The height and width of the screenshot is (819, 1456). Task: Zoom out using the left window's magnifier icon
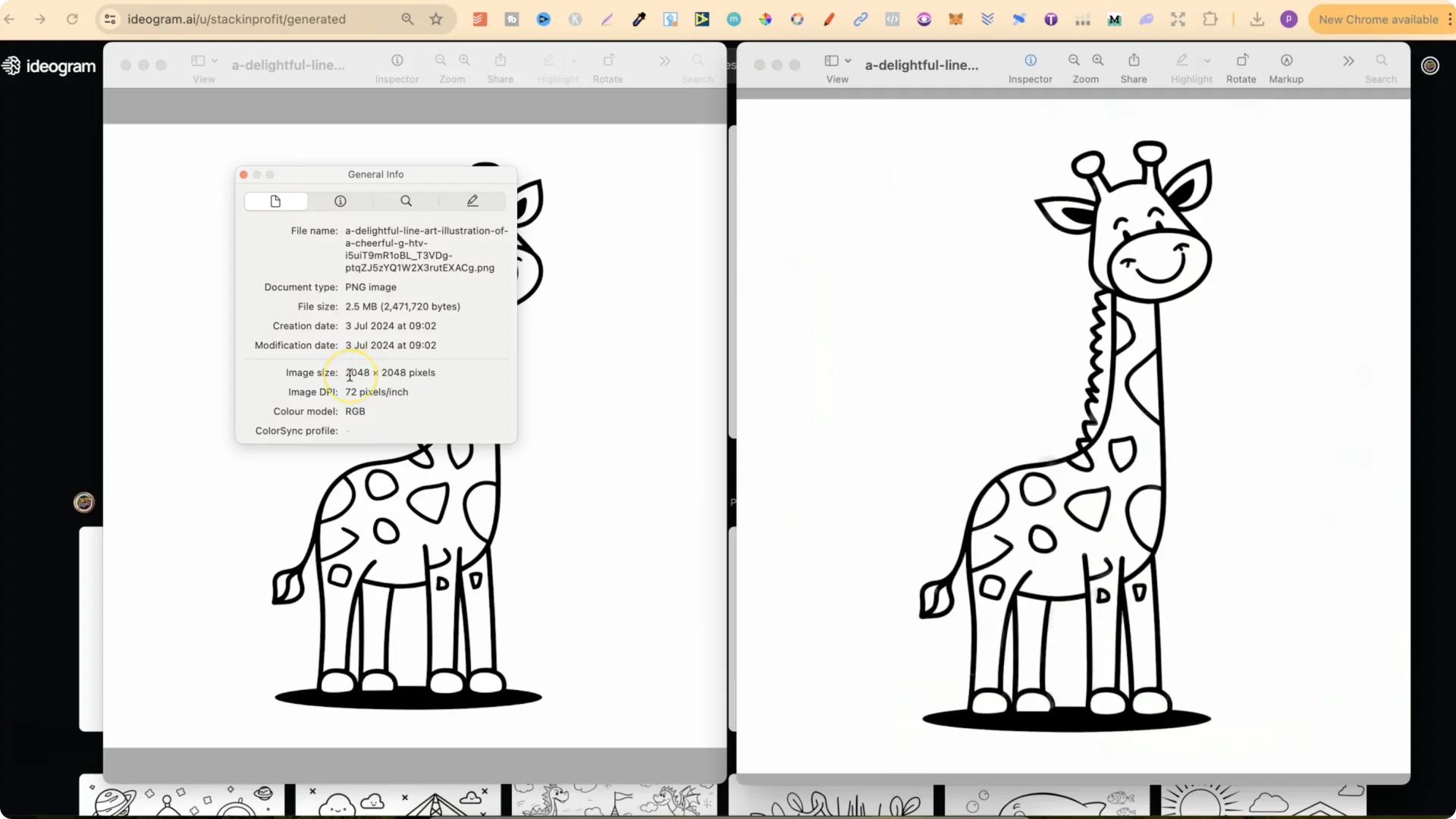pyautogui.click(x=441, y=61)
